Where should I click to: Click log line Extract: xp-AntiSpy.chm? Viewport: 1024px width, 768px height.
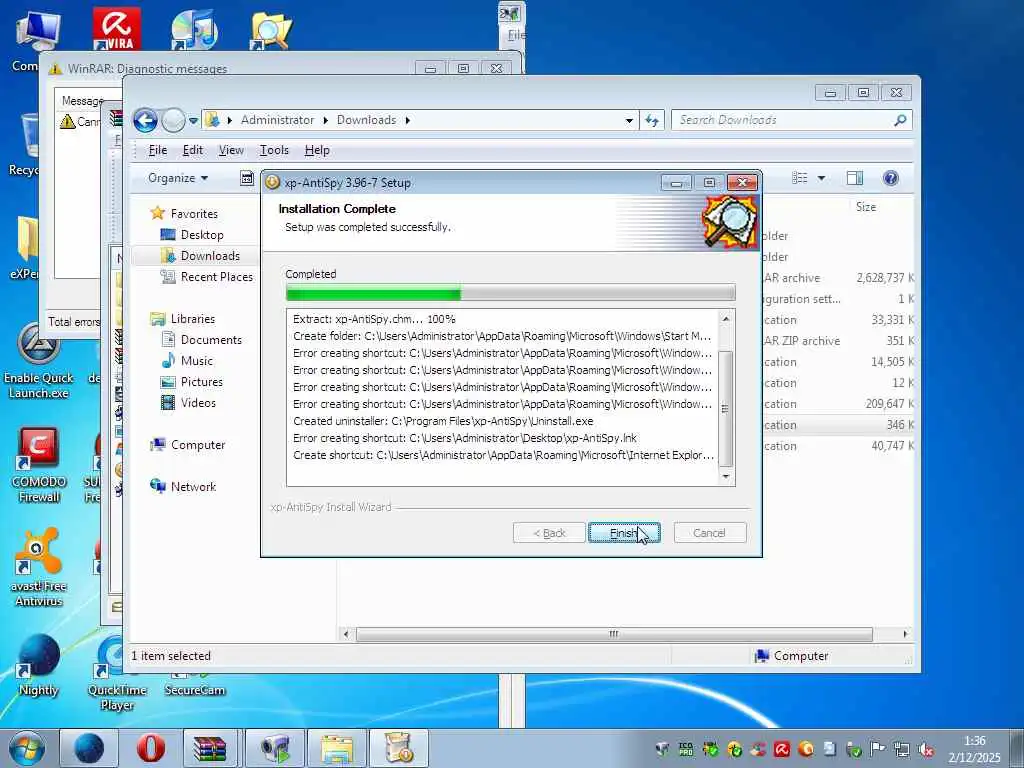click(374, 319)
